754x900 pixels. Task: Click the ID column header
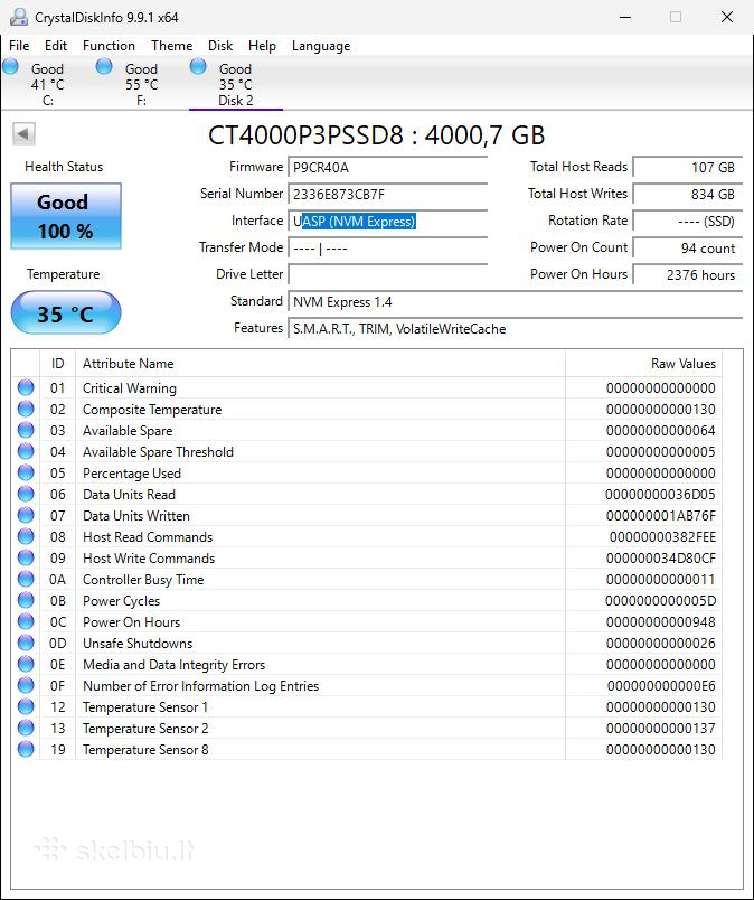coord(57,363)
